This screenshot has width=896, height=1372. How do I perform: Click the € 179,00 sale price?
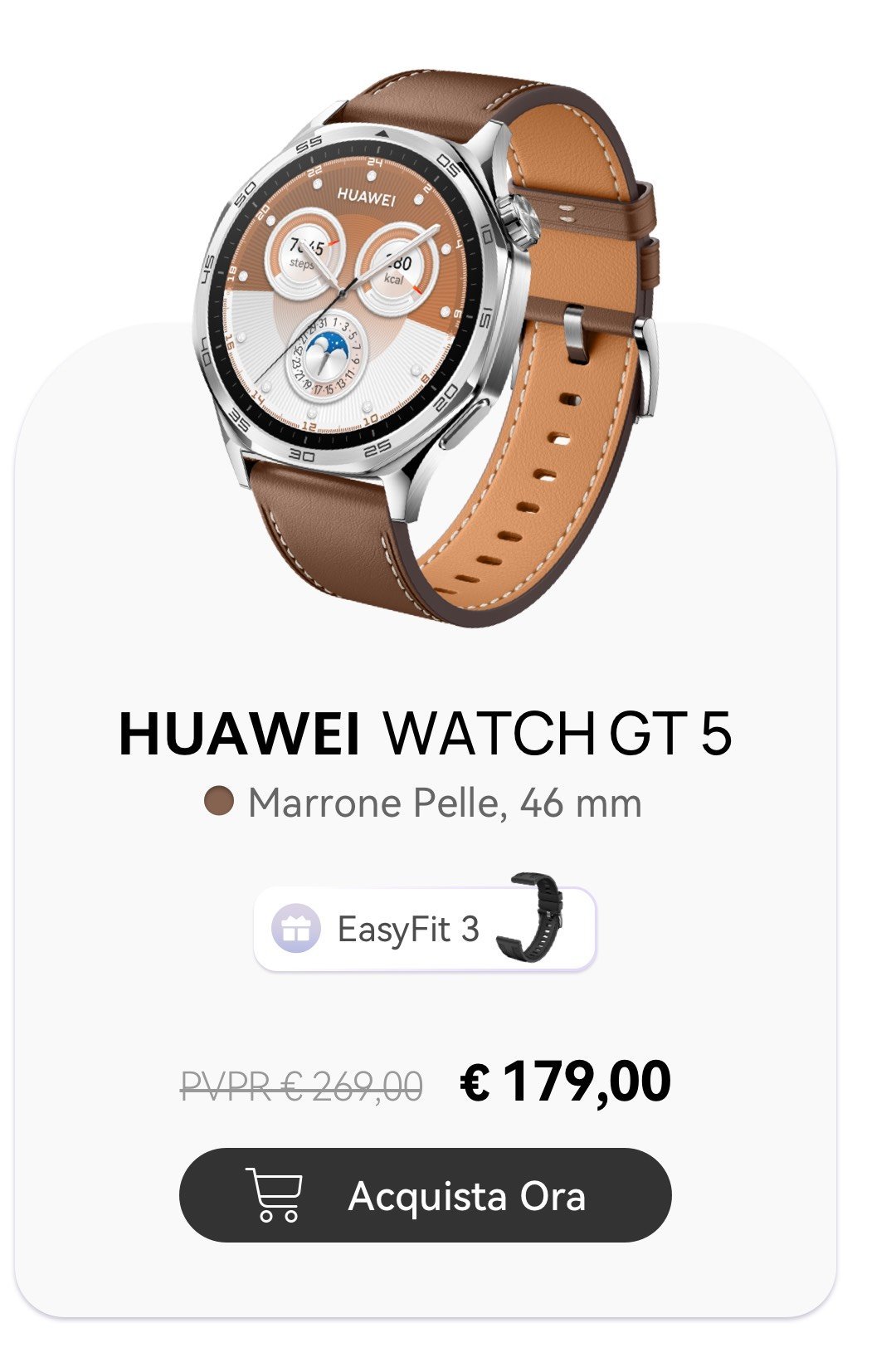pos(565,1081)
